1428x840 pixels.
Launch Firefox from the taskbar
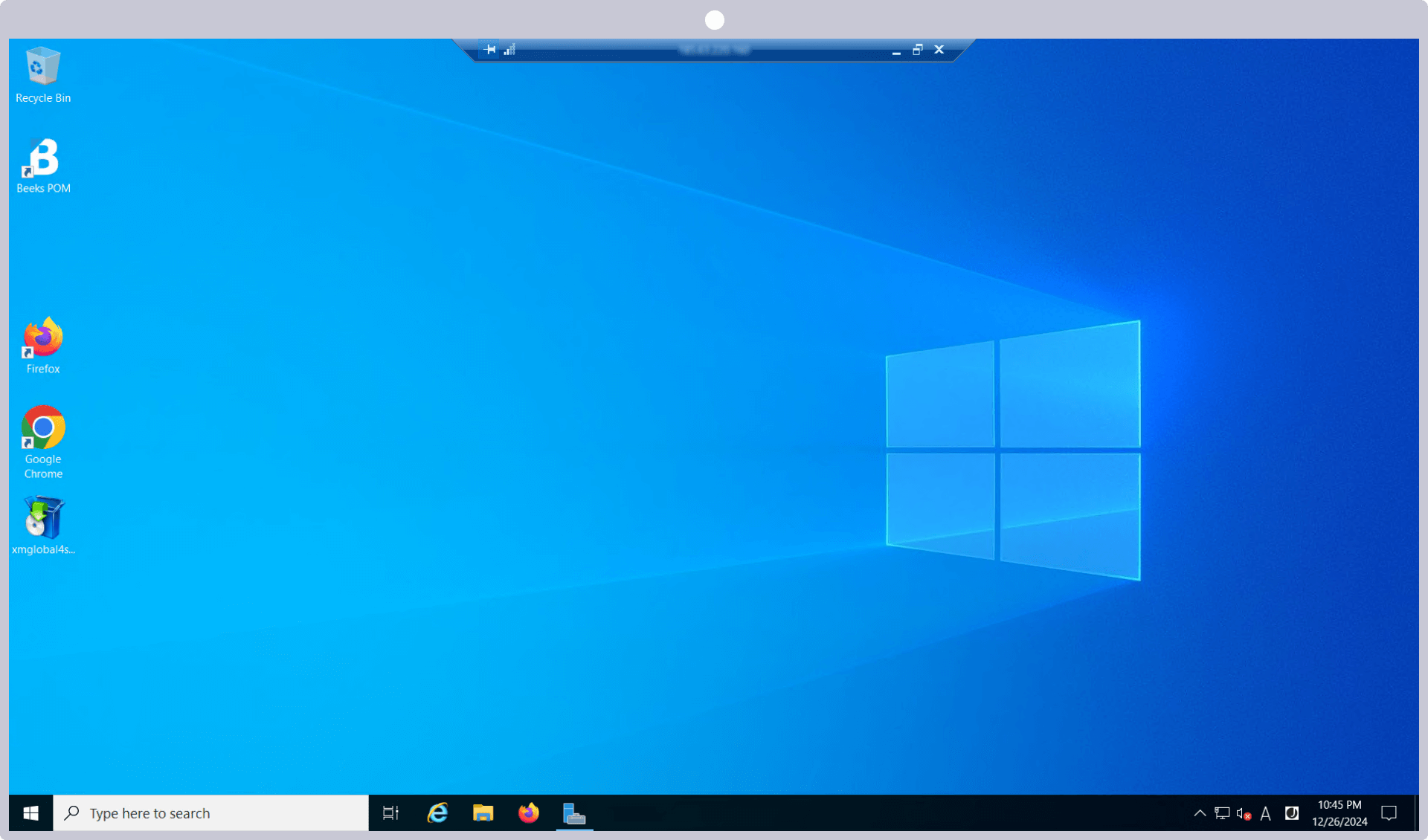tap(528, 813)
